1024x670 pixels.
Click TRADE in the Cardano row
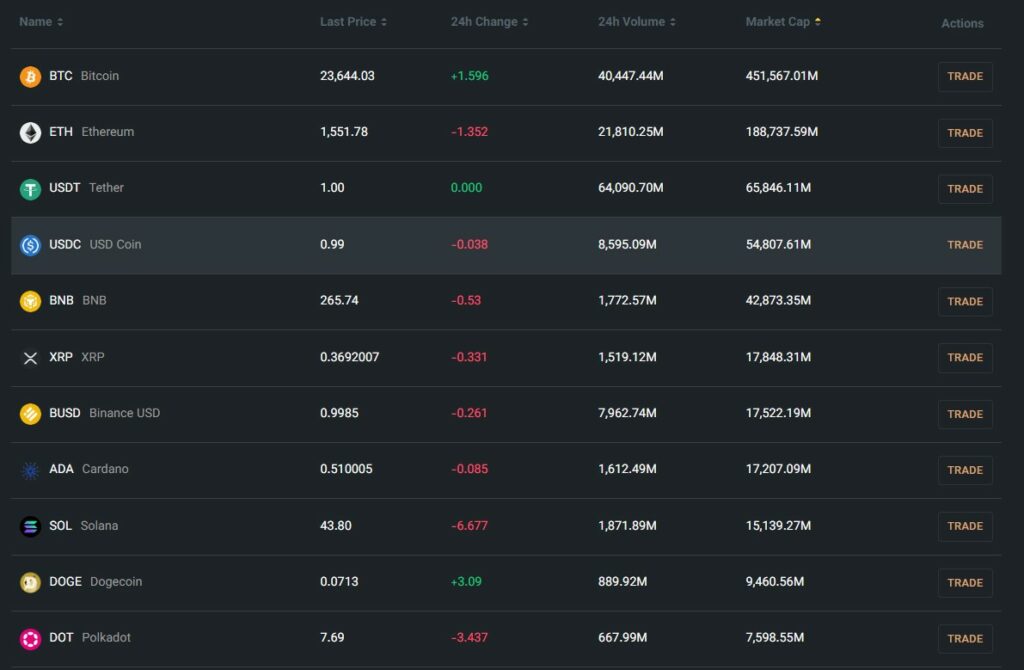click(x=965, y=470)
